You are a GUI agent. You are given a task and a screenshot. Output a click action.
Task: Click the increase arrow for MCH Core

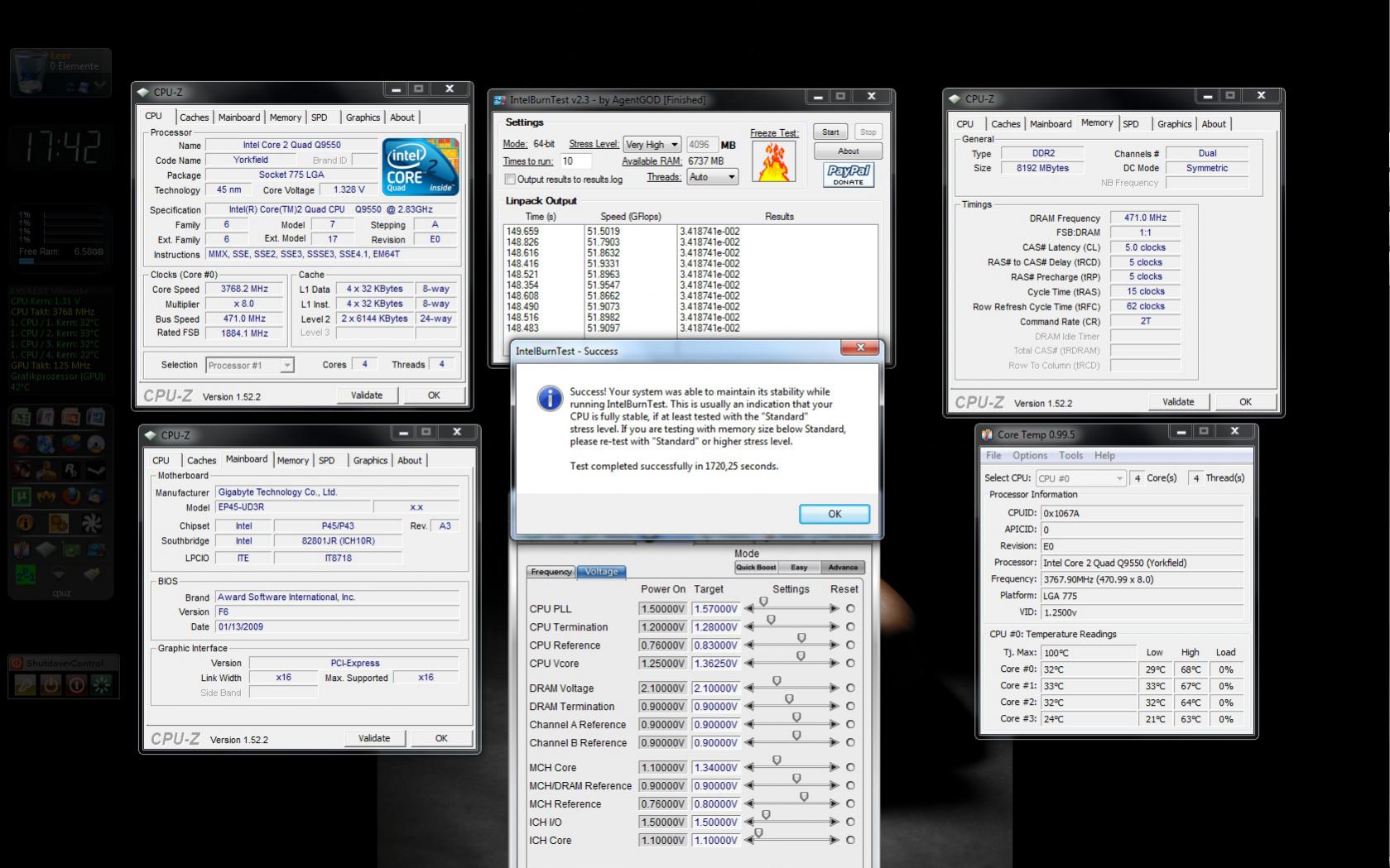[834, 767]
